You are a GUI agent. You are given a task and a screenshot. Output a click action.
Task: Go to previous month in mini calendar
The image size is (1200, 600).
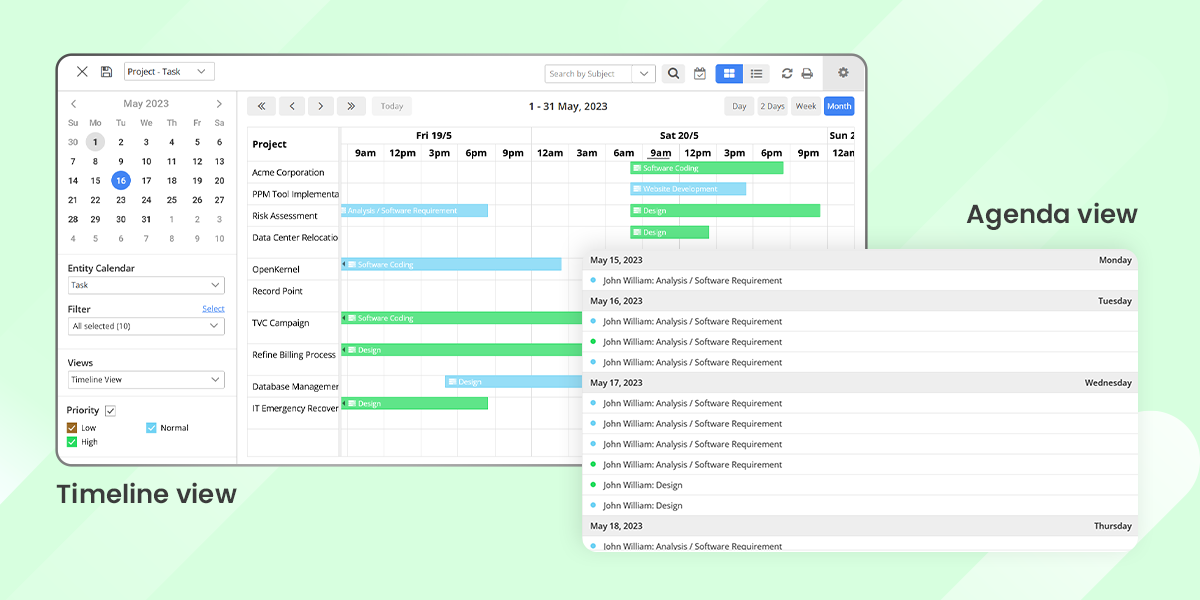pos(73,104)
